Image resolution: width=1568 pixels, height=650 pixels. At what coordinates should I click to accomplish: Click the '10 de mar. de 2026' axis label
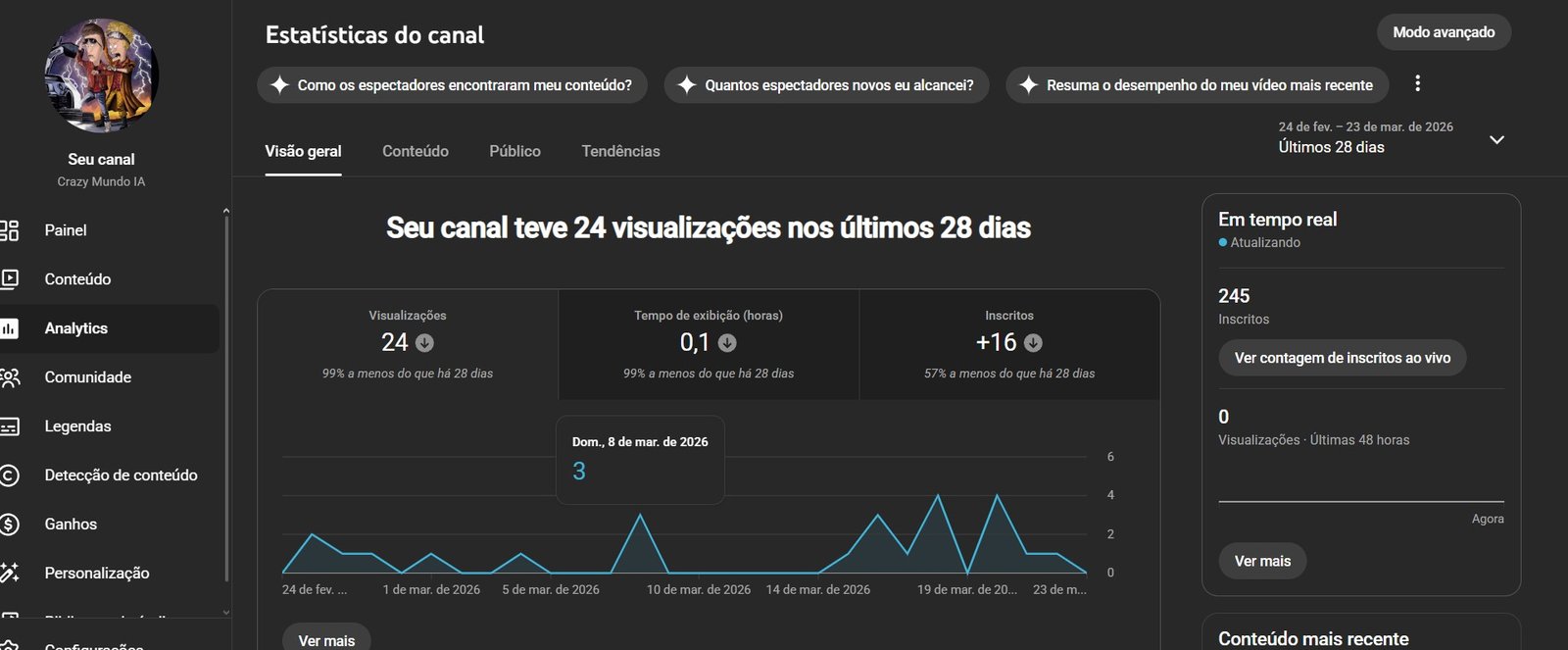coord(698,589)
